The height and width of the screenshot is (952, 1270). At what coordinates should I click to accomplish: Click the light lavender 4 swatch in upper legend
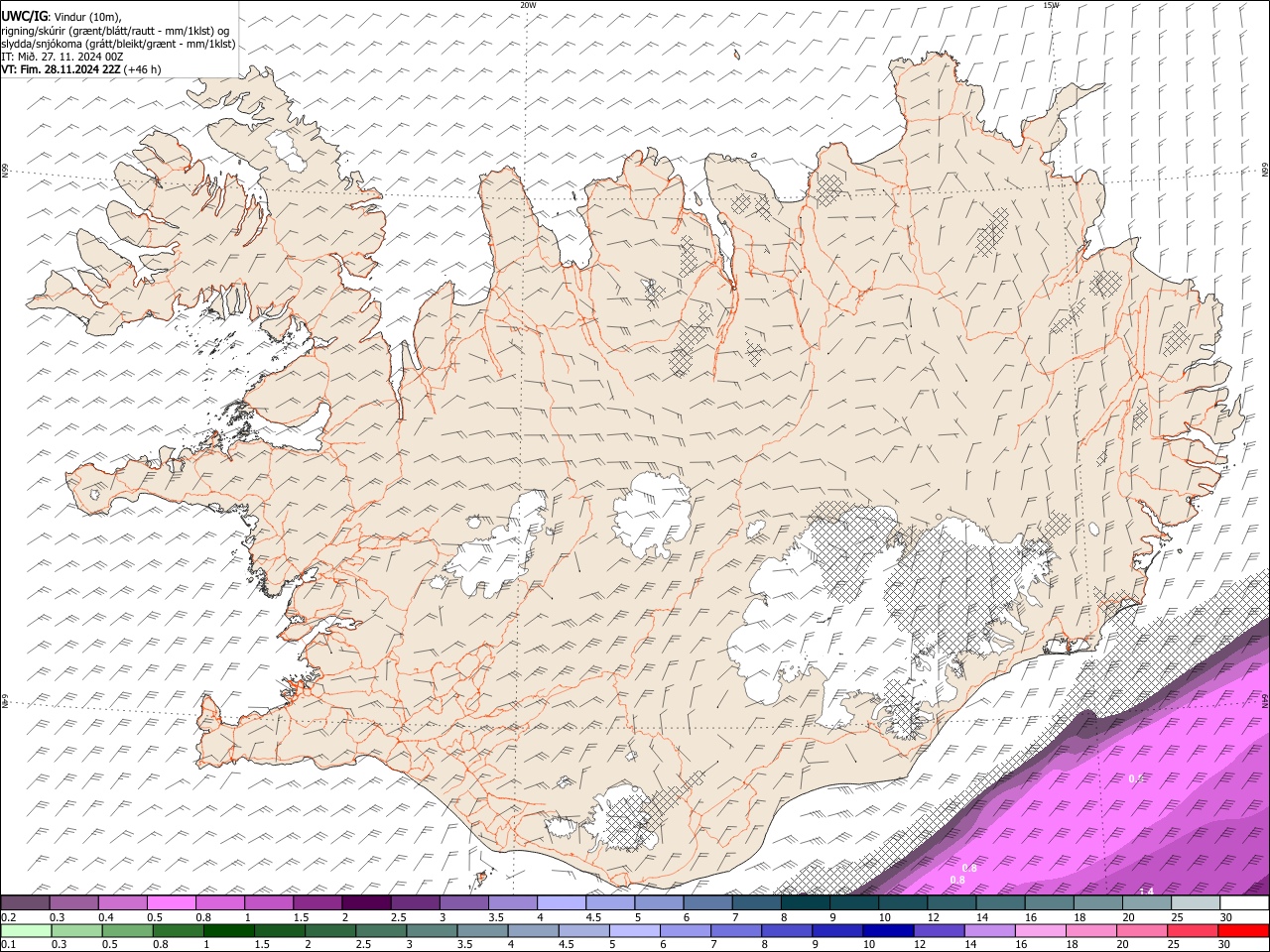click(x=562, y=903)
